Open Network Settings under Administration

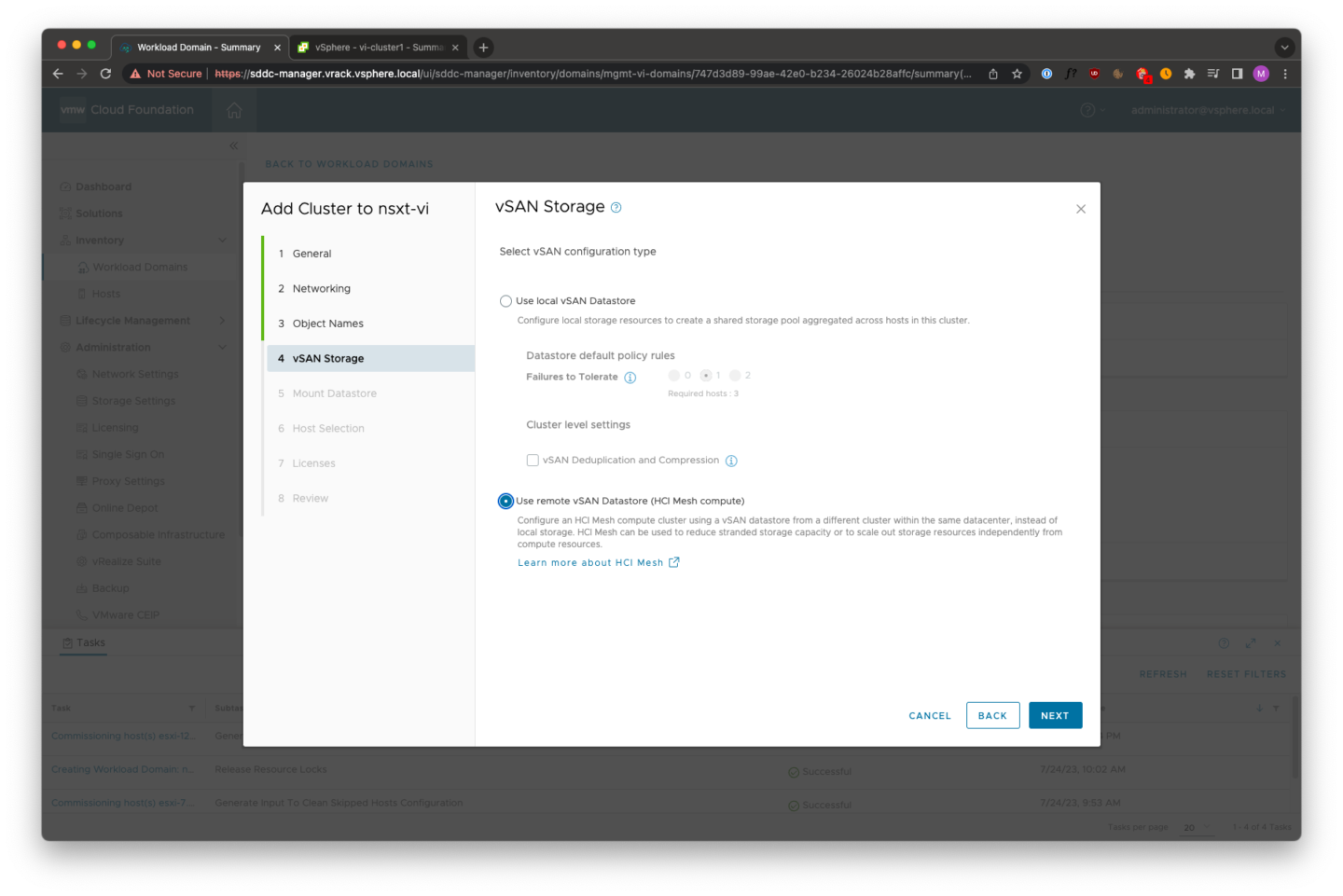(x=126, y=374)
